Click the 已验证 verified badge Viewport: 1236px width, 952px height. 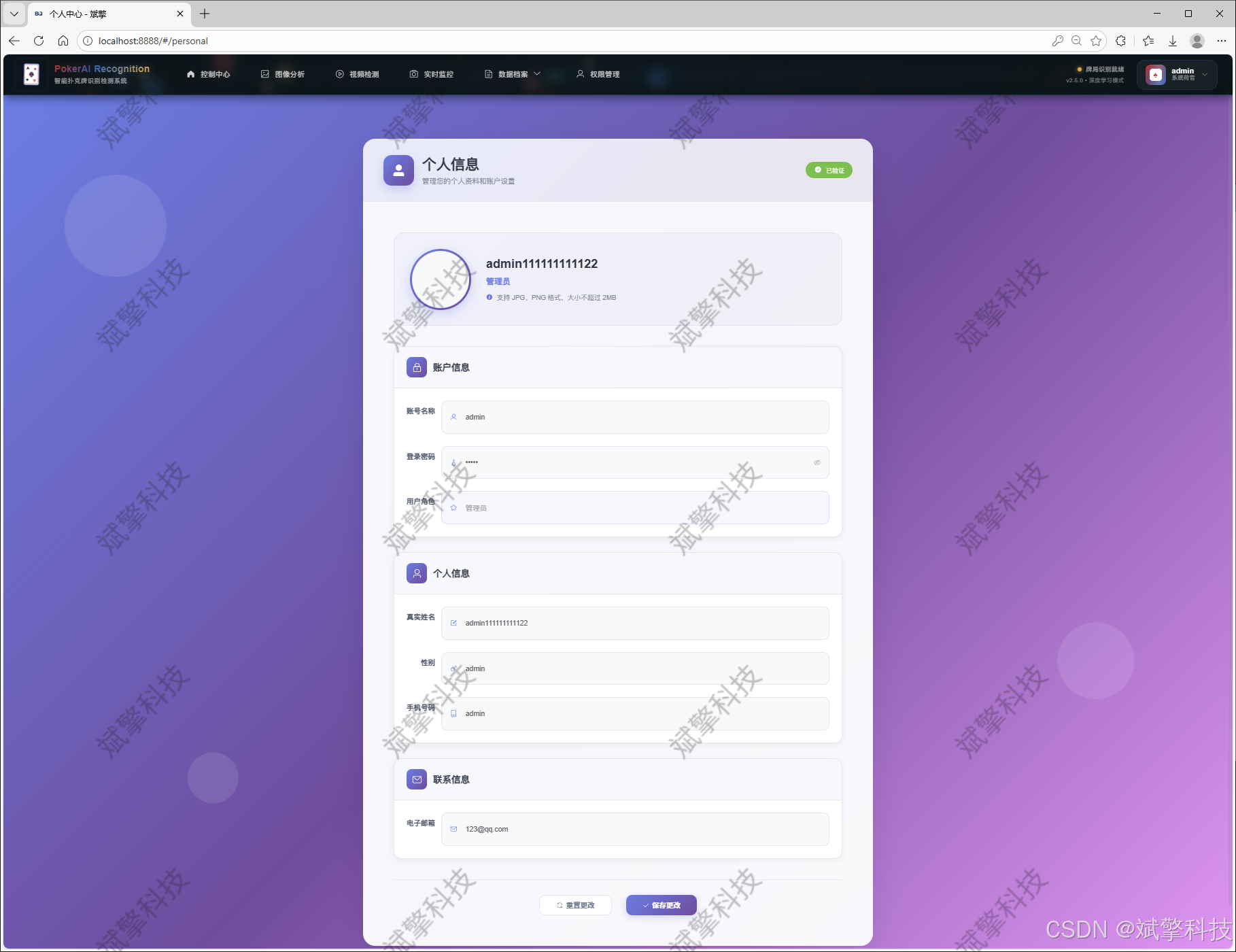829,170
